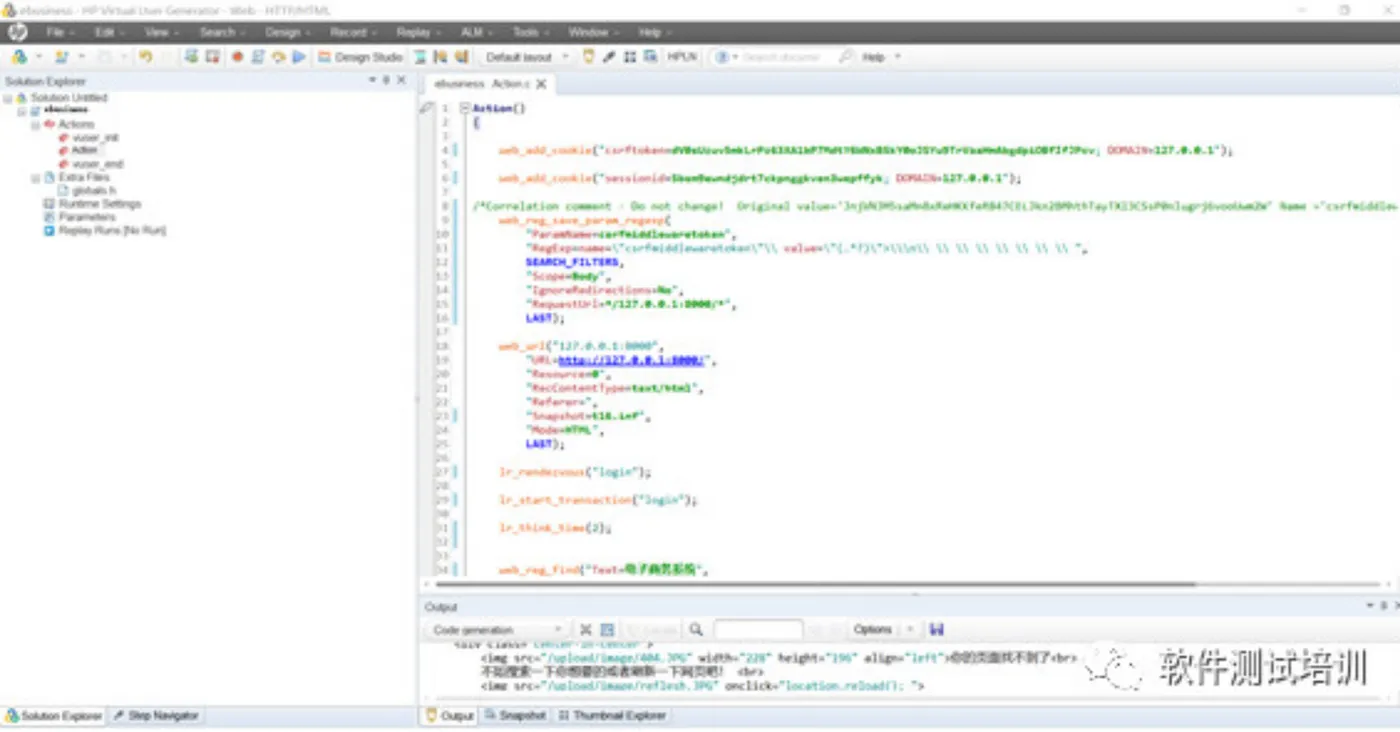Switch to the Thumbnail Explorer tab
This screenshot has height=732, width=1400.
(x=612, y=716)
